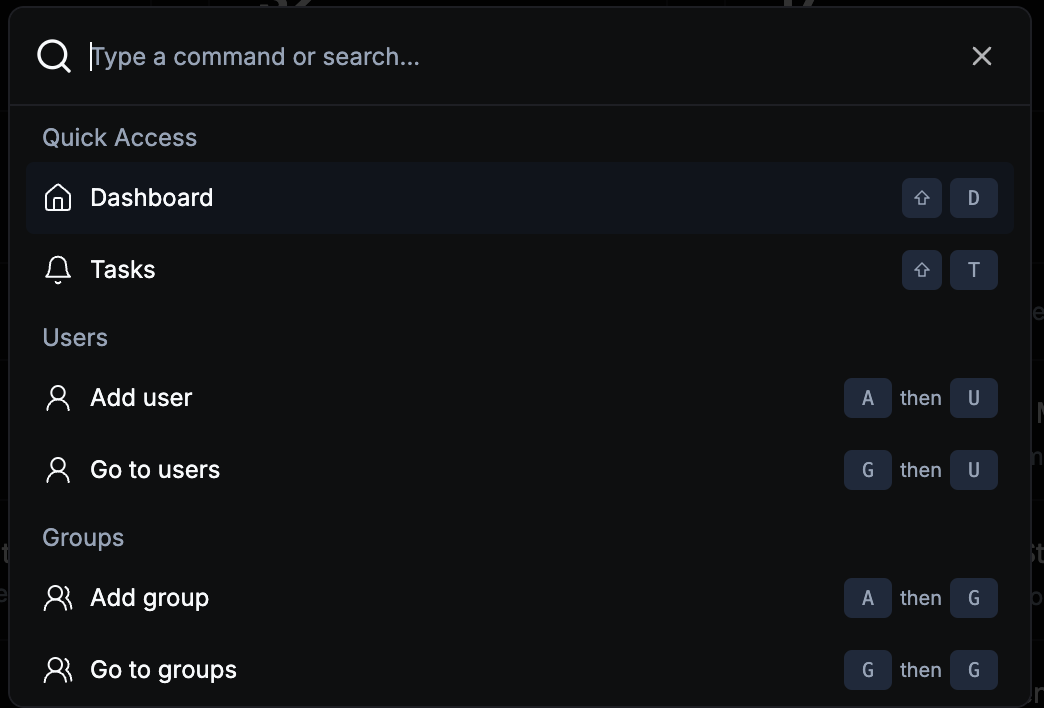Close the command palette with X
Screen dimensions: 1044x708
pyautogui.click(x=981, y=56)
